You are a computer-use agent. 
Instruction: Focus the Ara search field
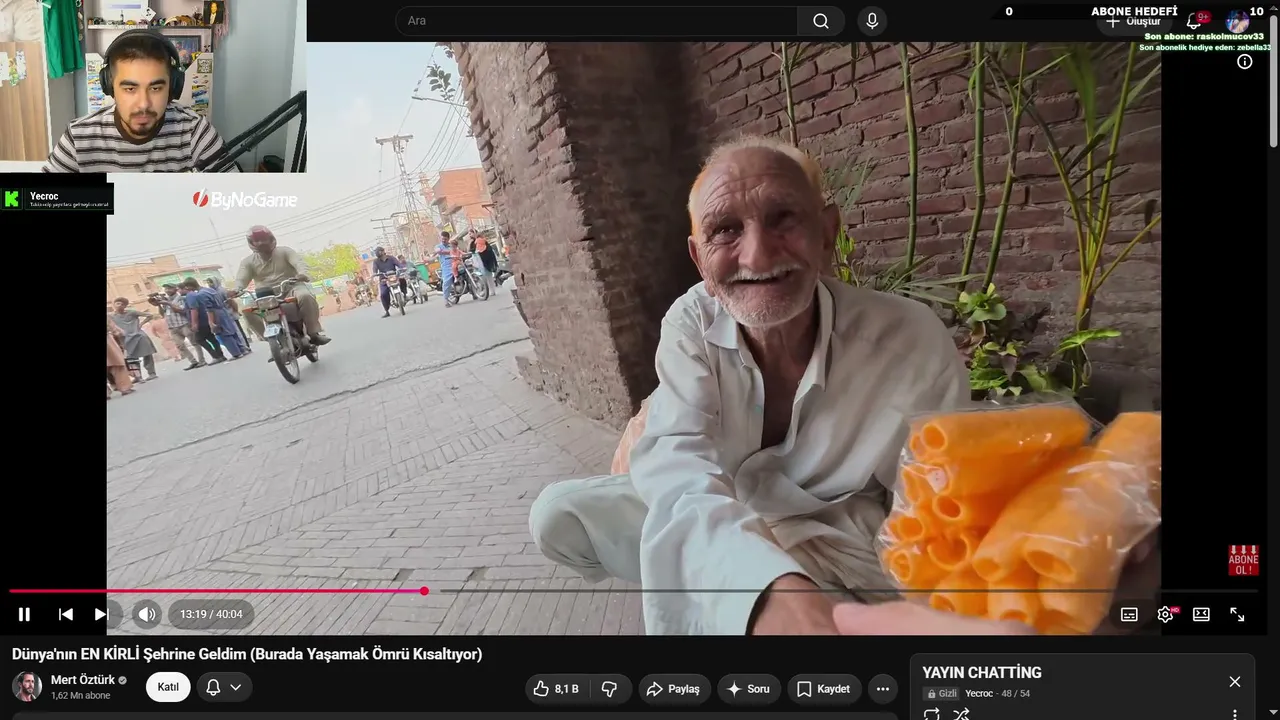pos(597,21)
